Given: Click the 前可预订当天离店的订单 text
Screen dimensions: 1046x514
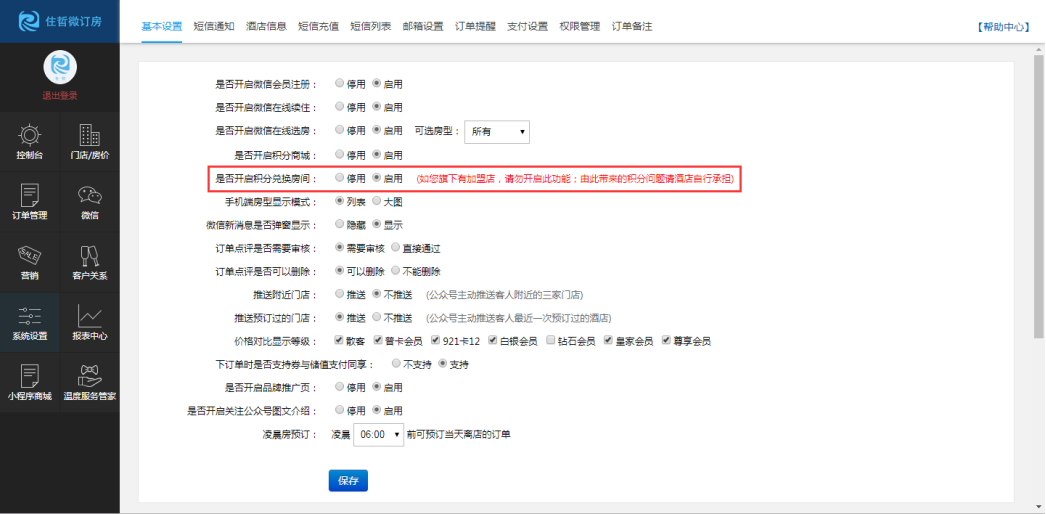Looking at the screenshot, I should click(x=458, y=434).
